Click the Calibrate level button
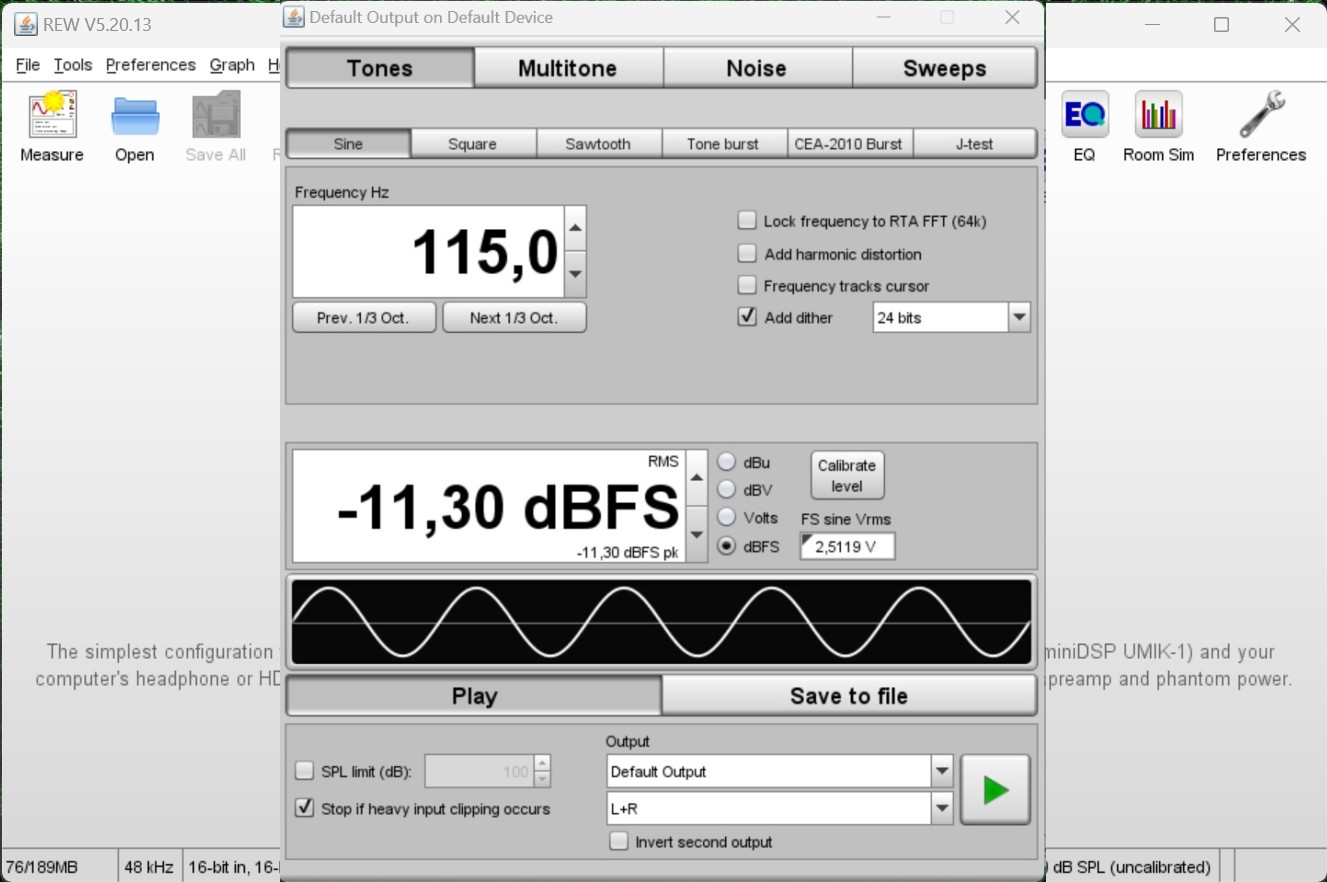Image resolution: width=1327 pixels, height=882 pixels. click(x=846, y=476)
